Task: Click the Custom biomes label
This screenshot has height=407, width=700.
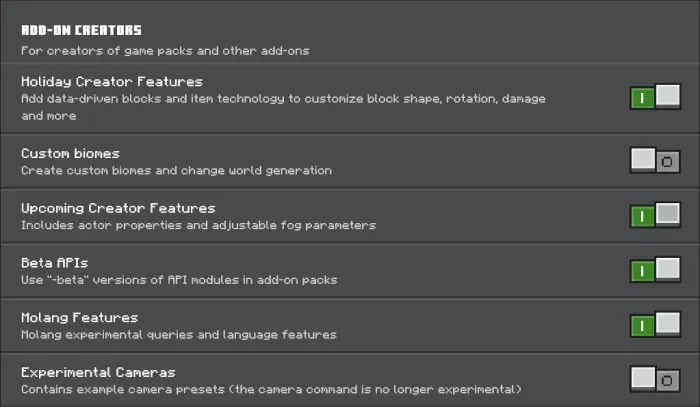Action: [70, 154]
